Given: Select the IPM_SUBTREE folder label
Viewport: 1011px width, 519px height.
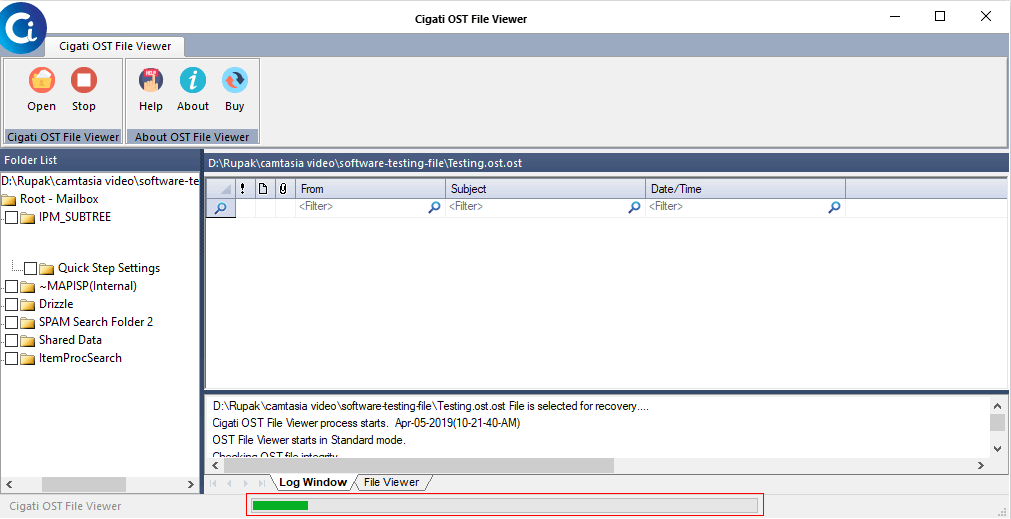Looking at the screenshot, I should (75, 217).
